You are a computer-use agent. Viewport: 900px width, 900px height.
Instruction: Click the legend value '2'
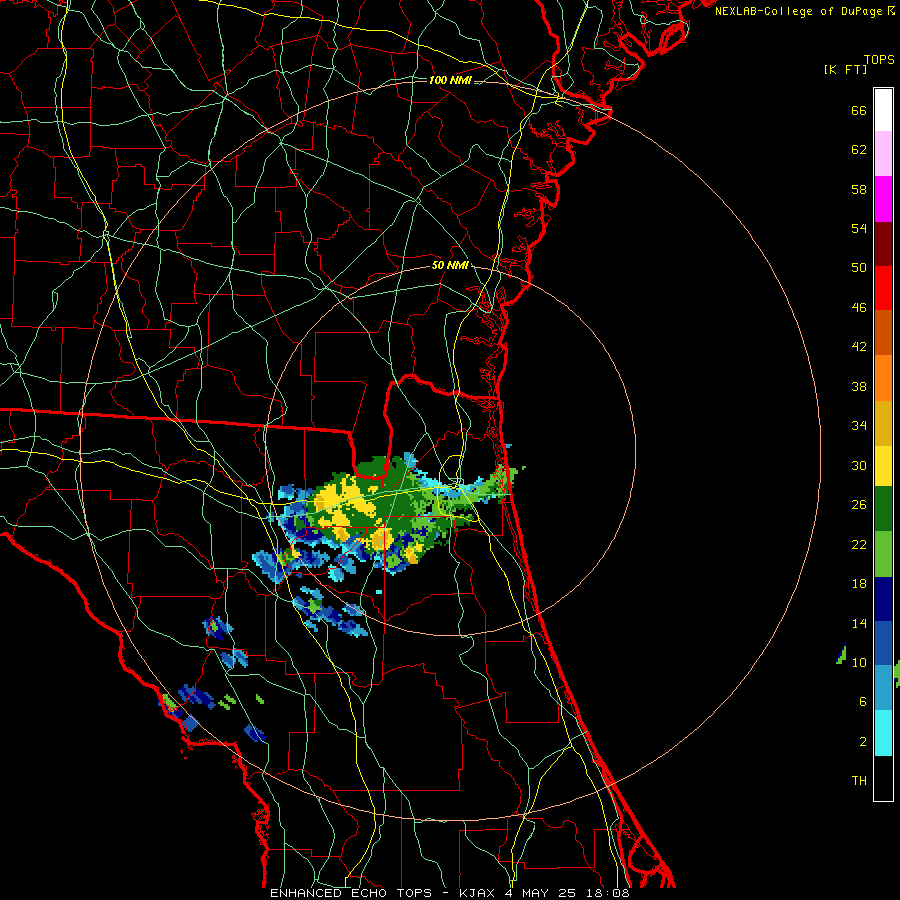tap(863, 742)
